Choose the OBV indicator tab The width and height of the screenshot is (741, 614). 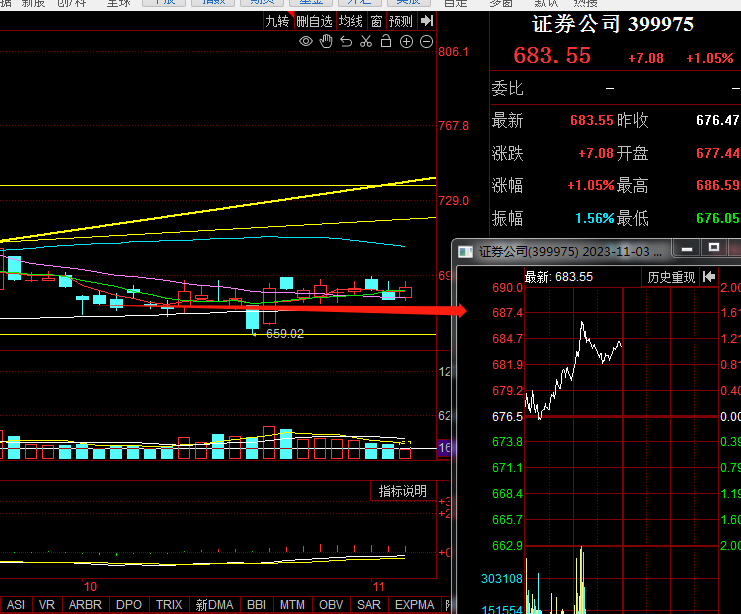331,605
